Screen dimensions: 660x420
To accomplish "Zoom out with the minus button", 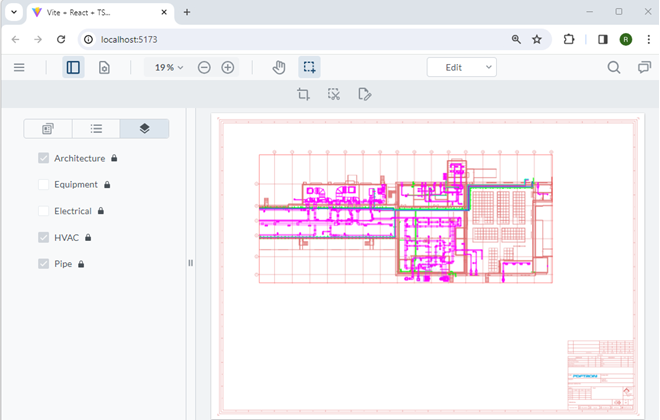I will [204, 67].
